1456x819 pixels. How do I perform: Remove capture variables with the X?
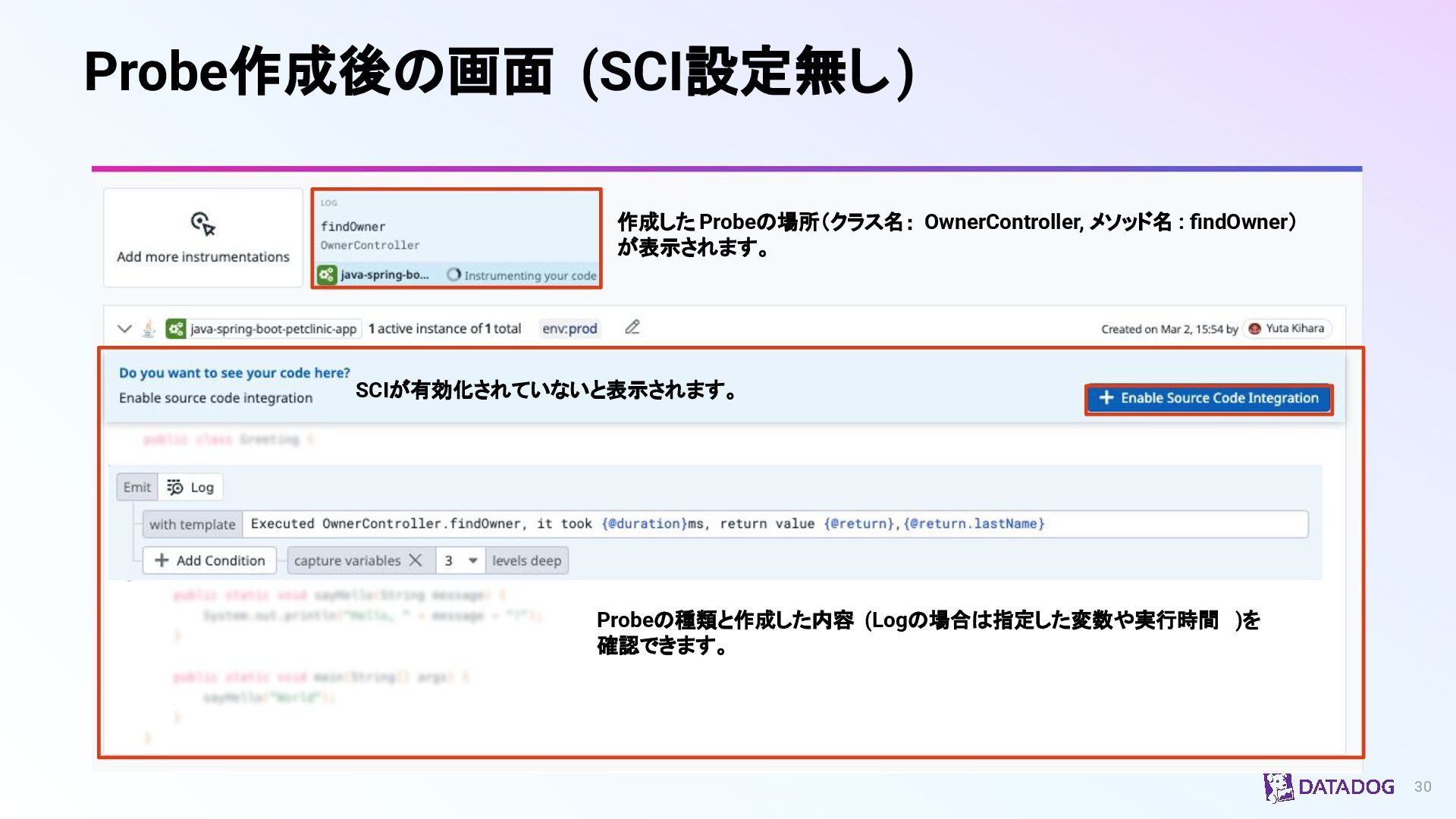click(x=416, y=560)
